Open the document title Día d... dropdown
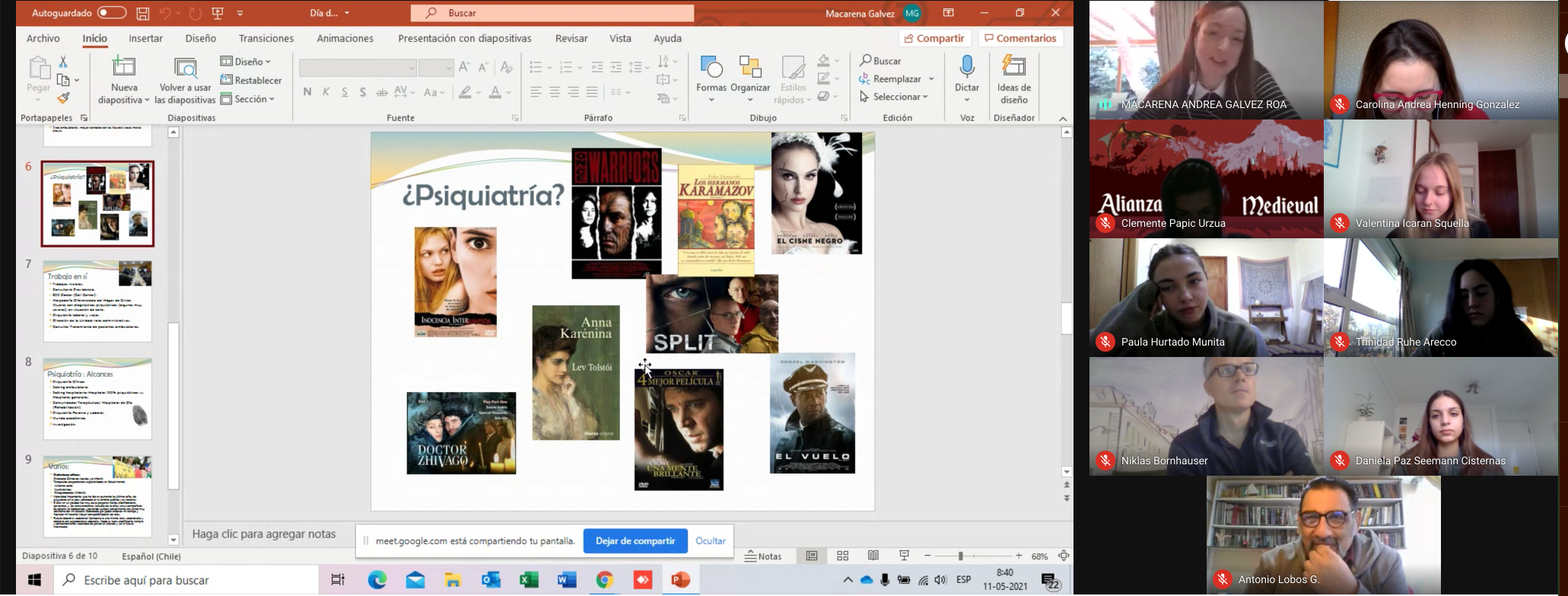This screenshot has width=1568, height=596. [x=330, y=13]
